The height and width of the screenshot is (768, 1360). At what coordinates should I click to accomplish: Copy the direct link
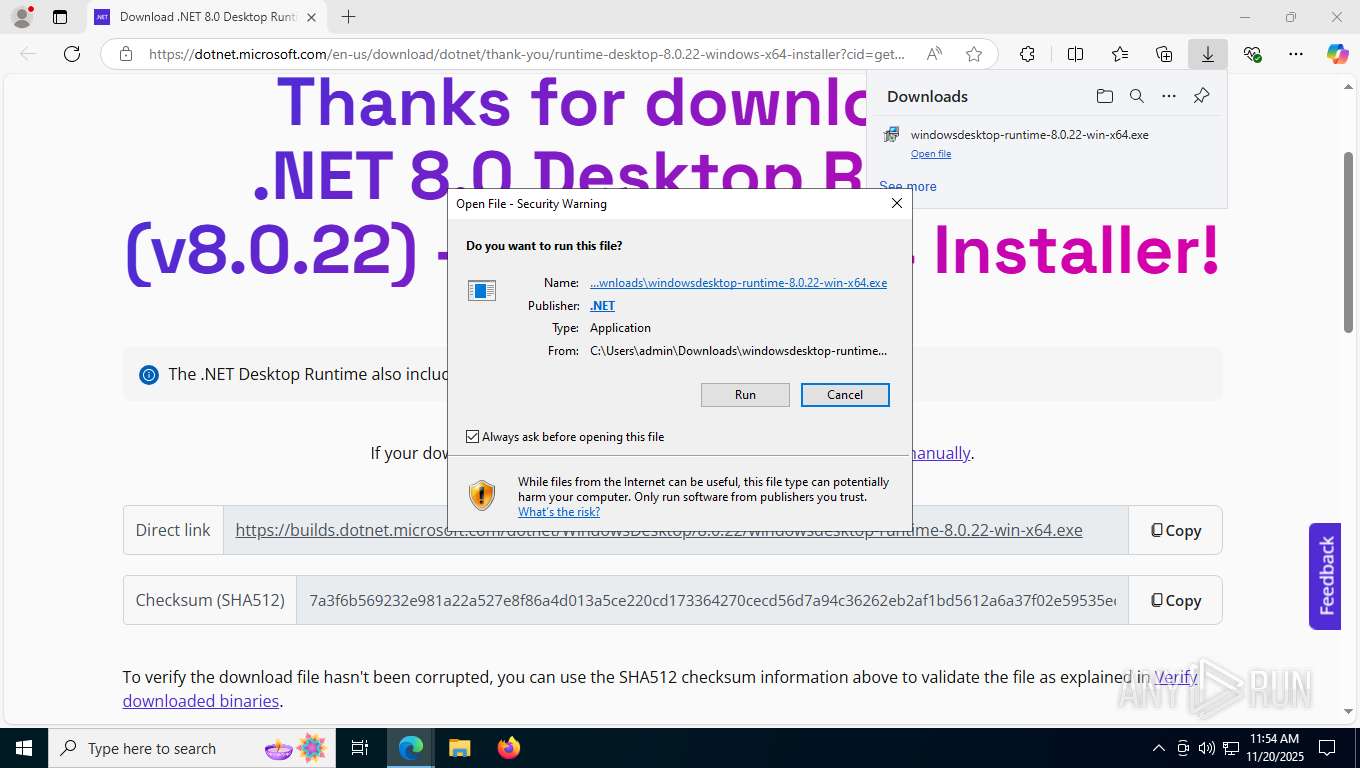(x=1175, y=531)
